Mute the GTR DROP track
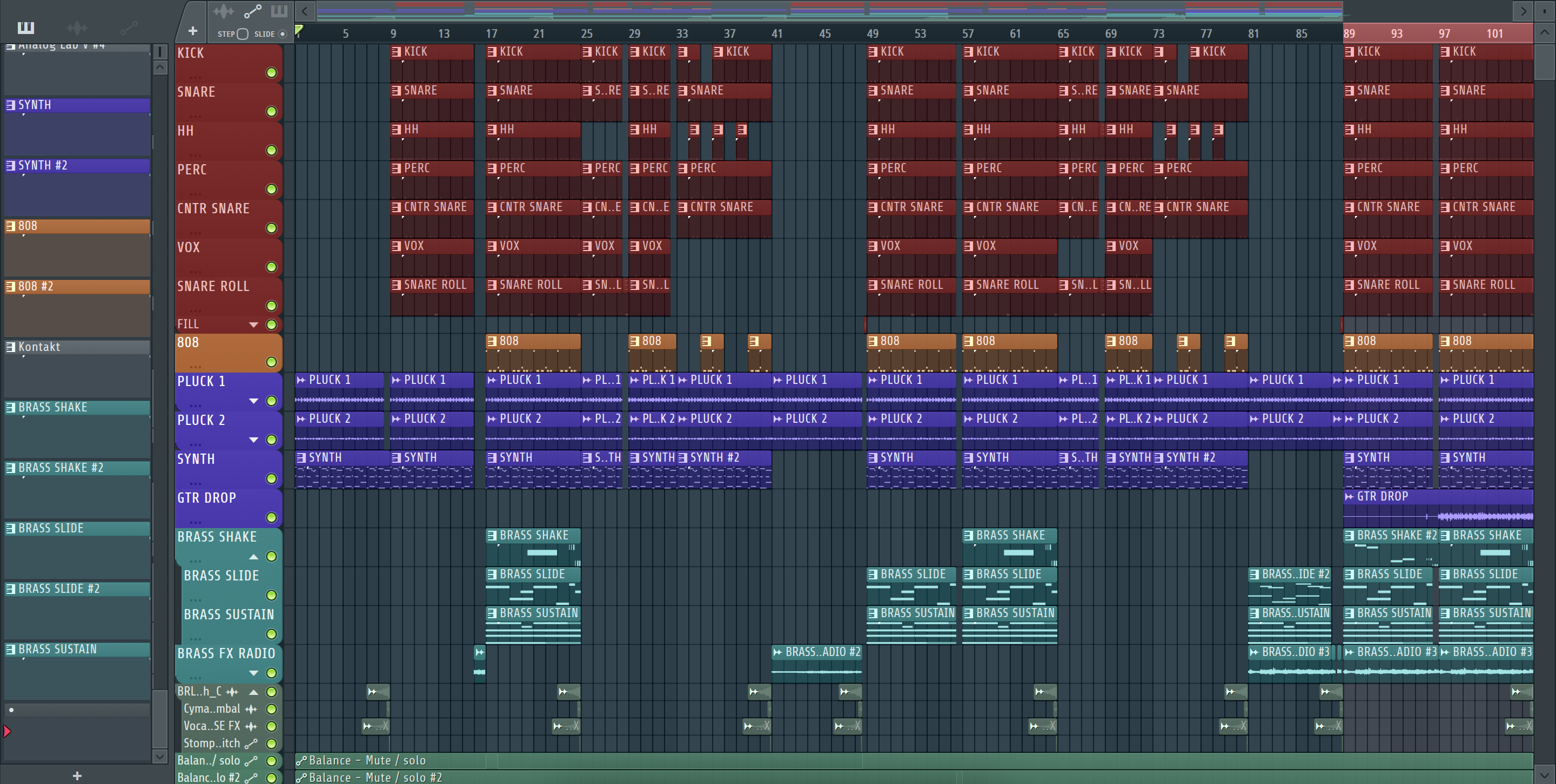 271,517
